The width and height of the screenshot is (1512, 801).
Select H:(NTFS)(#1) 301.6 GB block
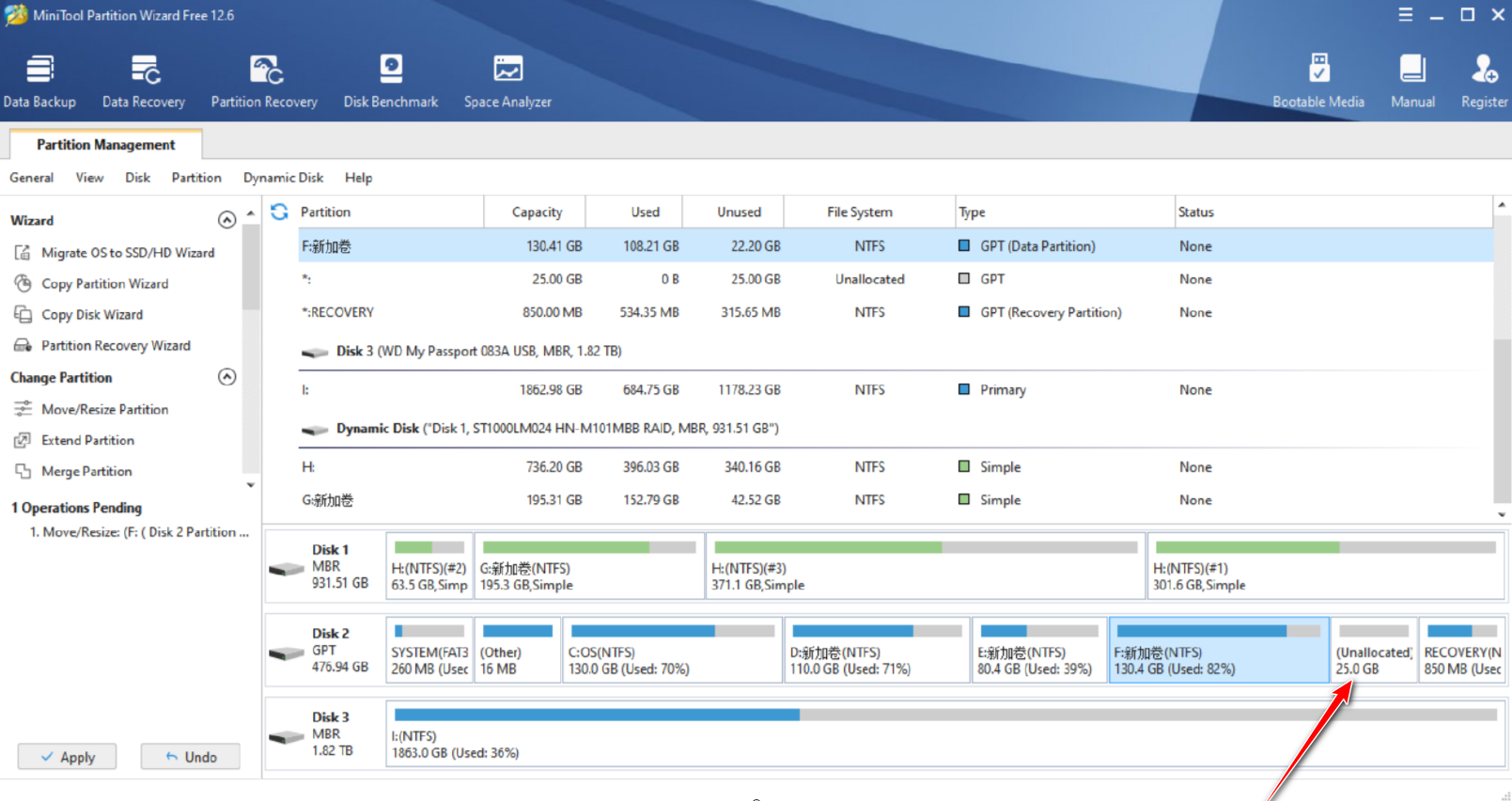[x=1326, y=566]
